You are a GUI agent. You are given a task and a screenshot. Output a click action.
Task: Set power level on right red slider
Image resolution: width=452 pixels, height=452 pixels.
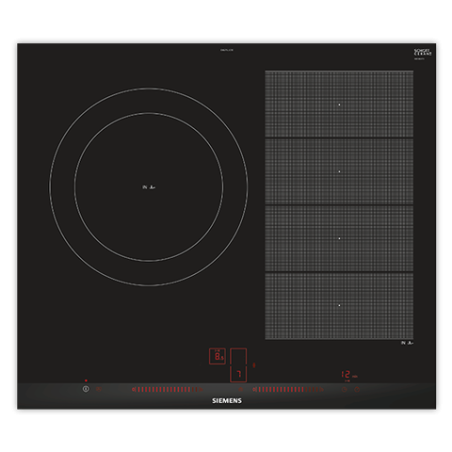click(x=288, y=389)
